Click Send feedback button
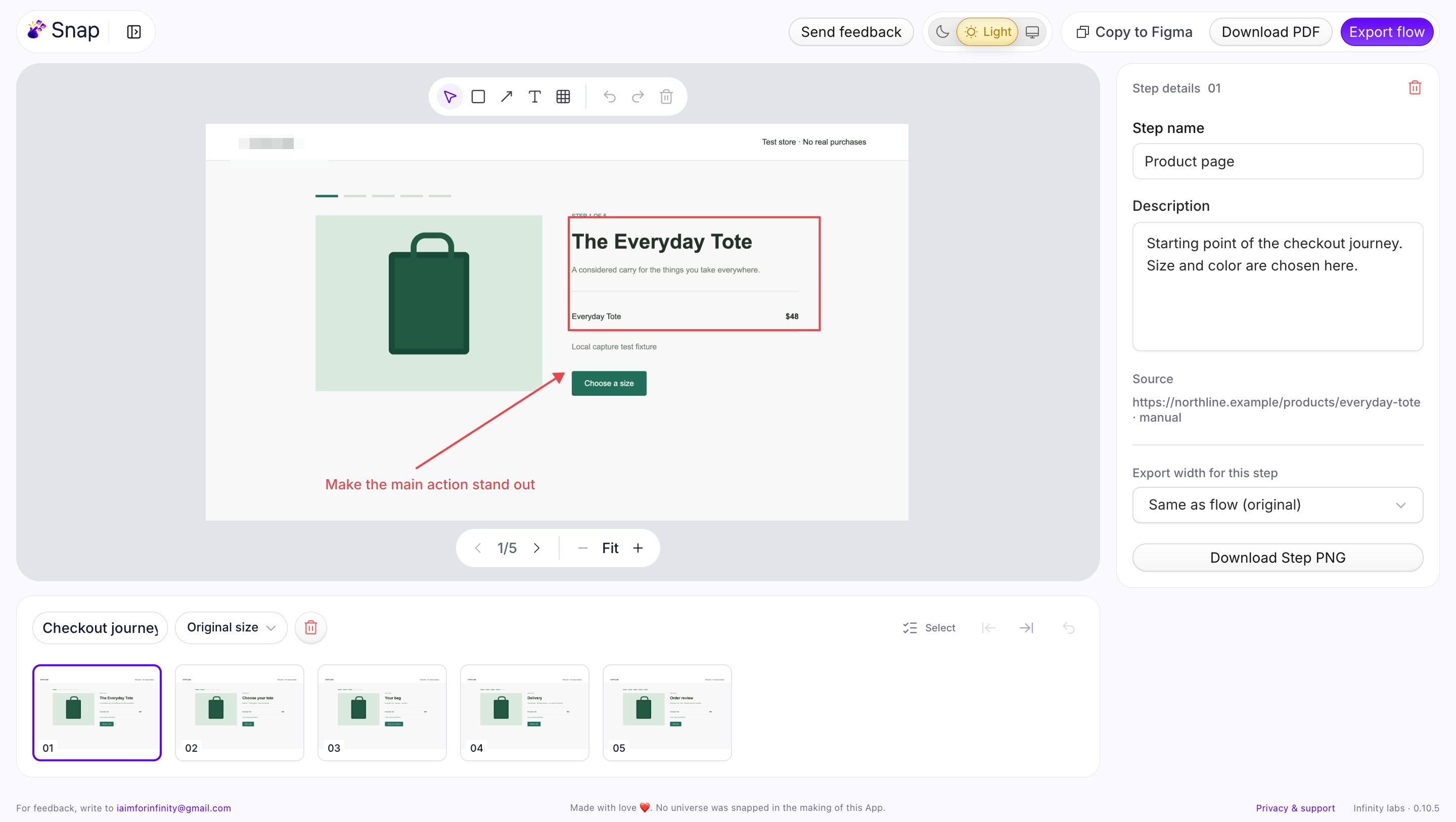The height and width of the screenshot is (822, 1456). [x=851, y=32]
